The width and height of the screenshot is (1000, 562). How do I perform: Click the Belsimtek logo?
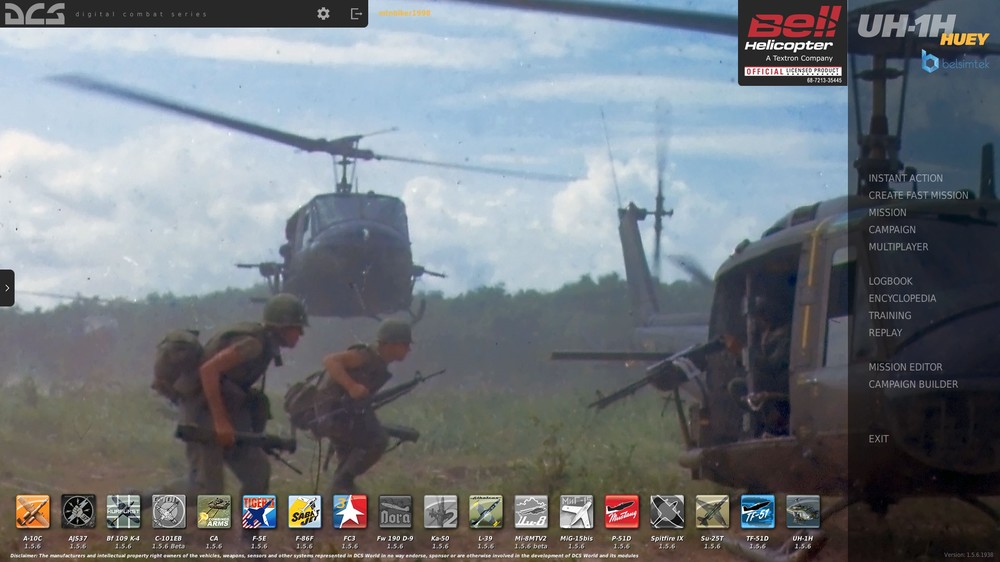(955, 62)
